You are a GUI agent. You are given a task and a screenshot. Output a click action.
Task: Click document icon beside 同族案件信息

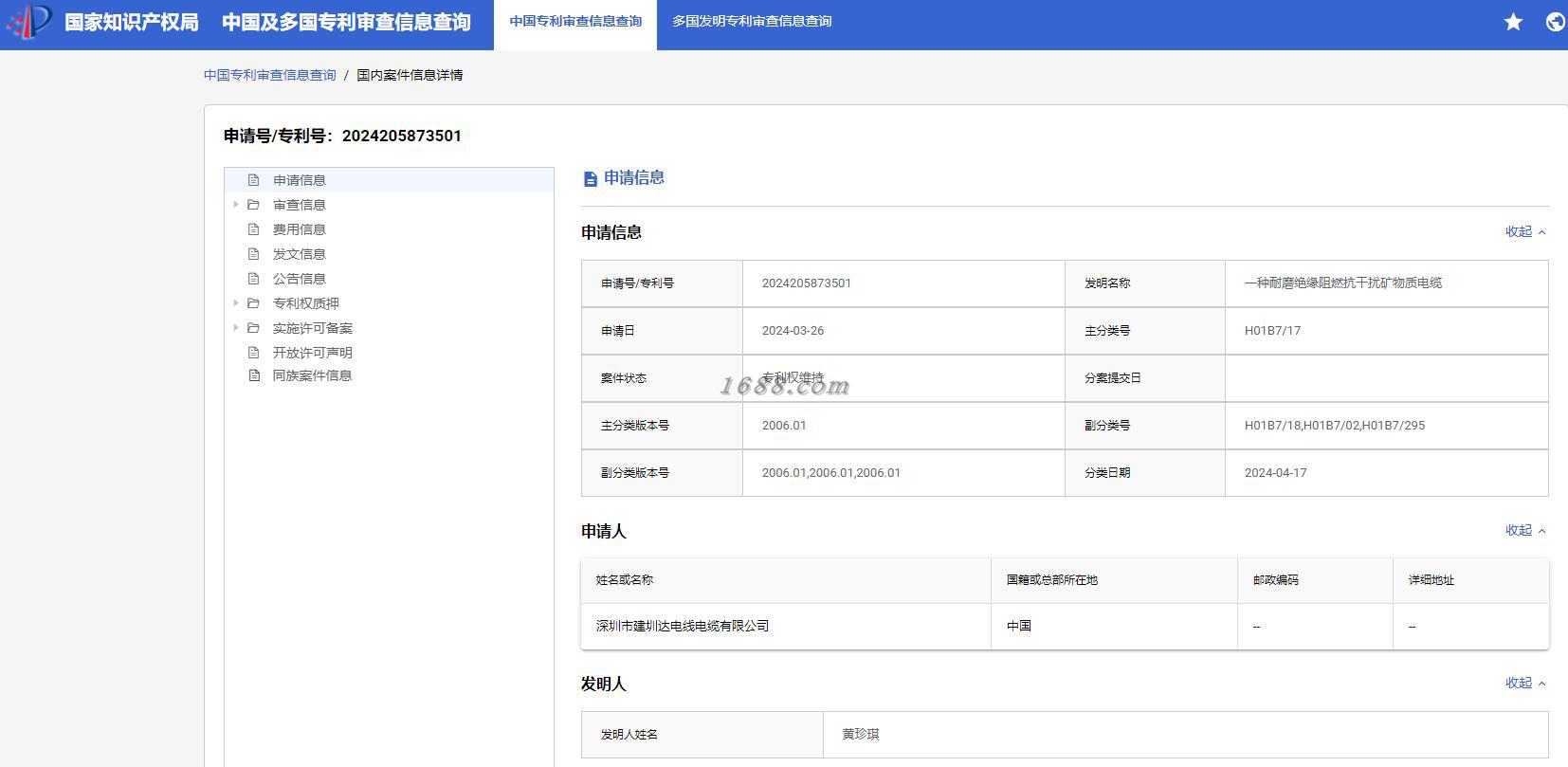click(x=253, y=375)
